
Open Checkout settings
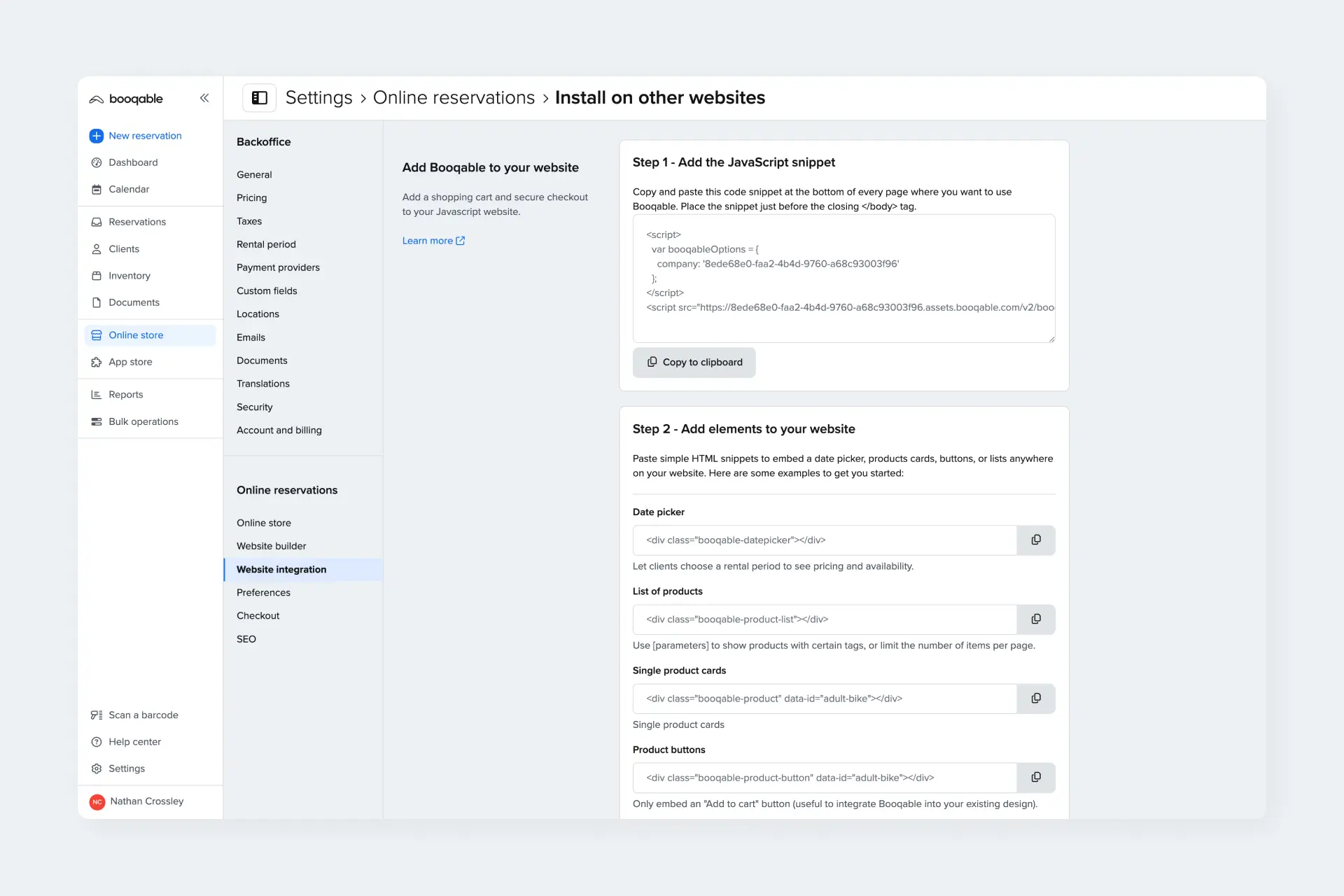click(x=258, y=616)
